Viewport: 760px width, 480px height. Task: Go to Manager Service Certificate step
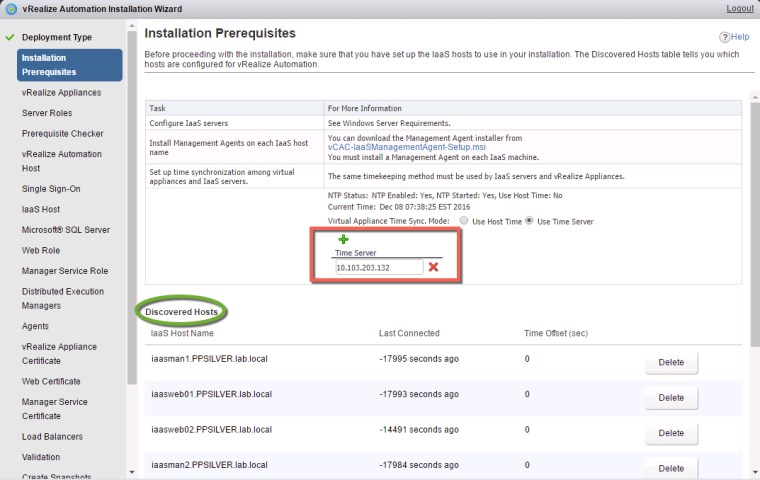pyautogui.click(x=55, y=409)
